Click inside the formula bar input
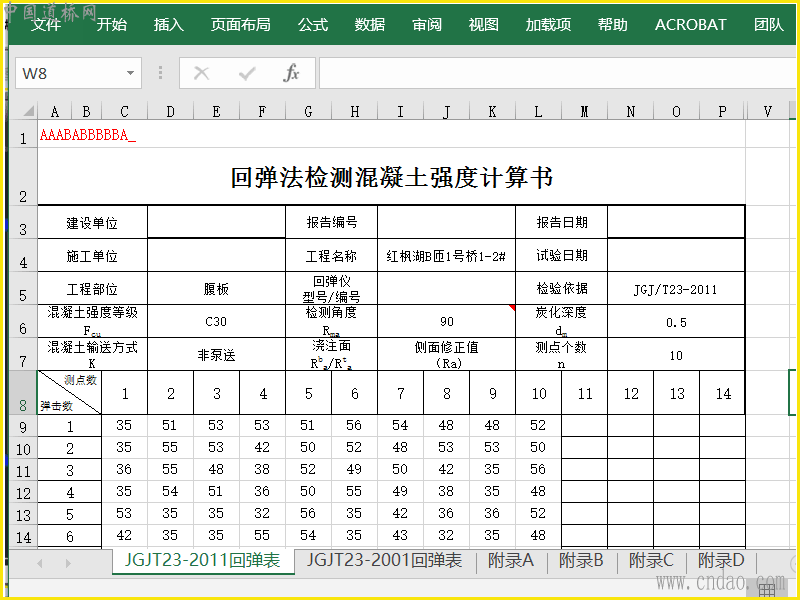This screenshot has height=600, width=800. (559, 73)
